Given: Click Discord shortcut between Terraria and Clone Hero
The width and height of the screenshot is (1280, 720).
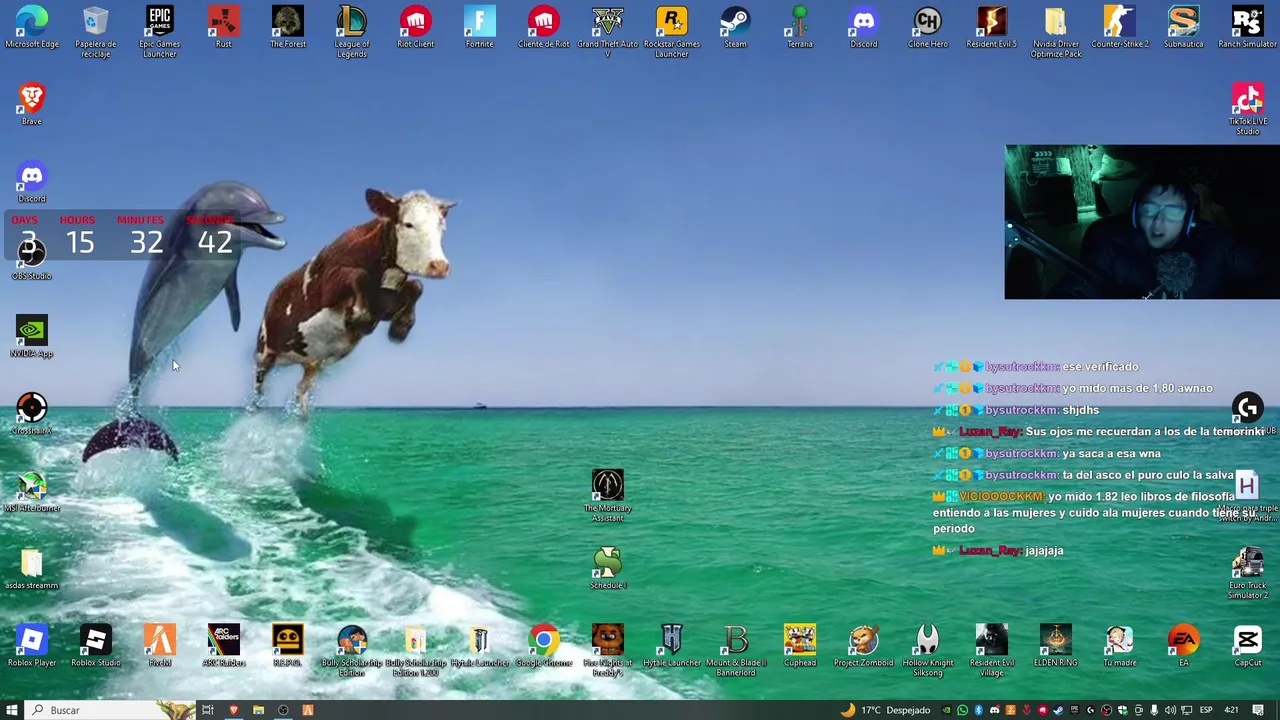Looking at the screenshot, I should (864, 28).
